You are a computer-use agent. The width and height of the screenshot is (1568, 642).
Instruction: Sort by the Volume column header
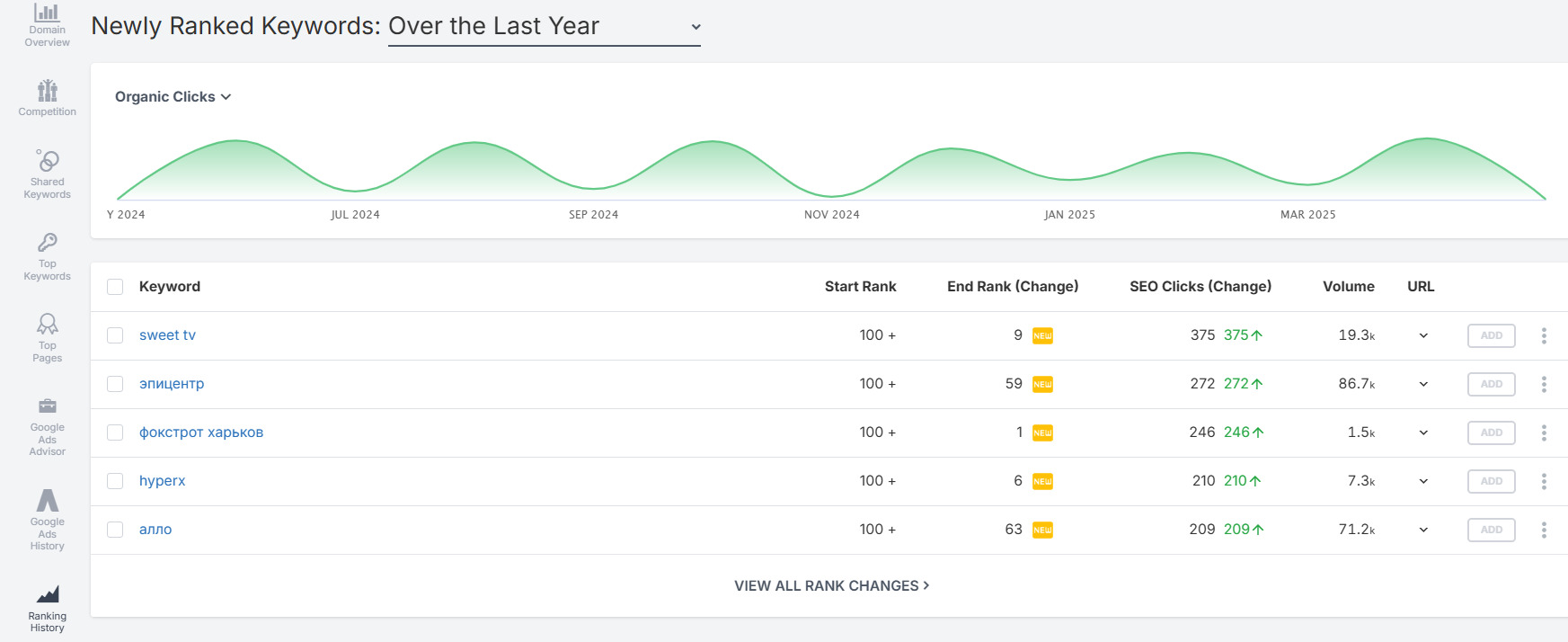tap(1348, 286)
